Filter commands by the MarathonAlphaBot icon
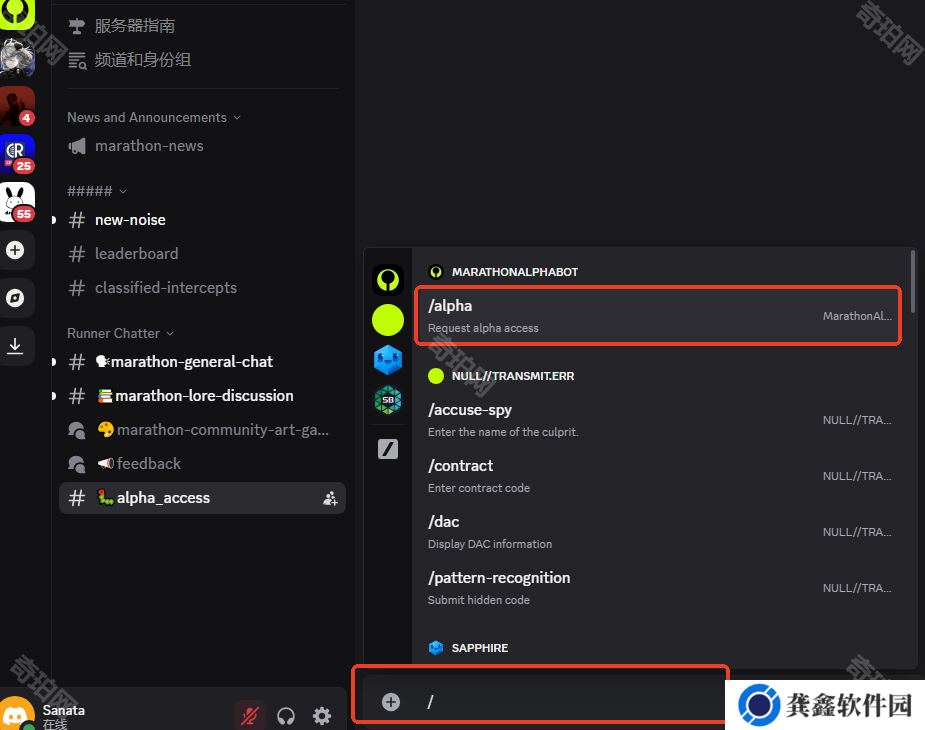Viewport: 925px width, 730px height. (388, 280)
